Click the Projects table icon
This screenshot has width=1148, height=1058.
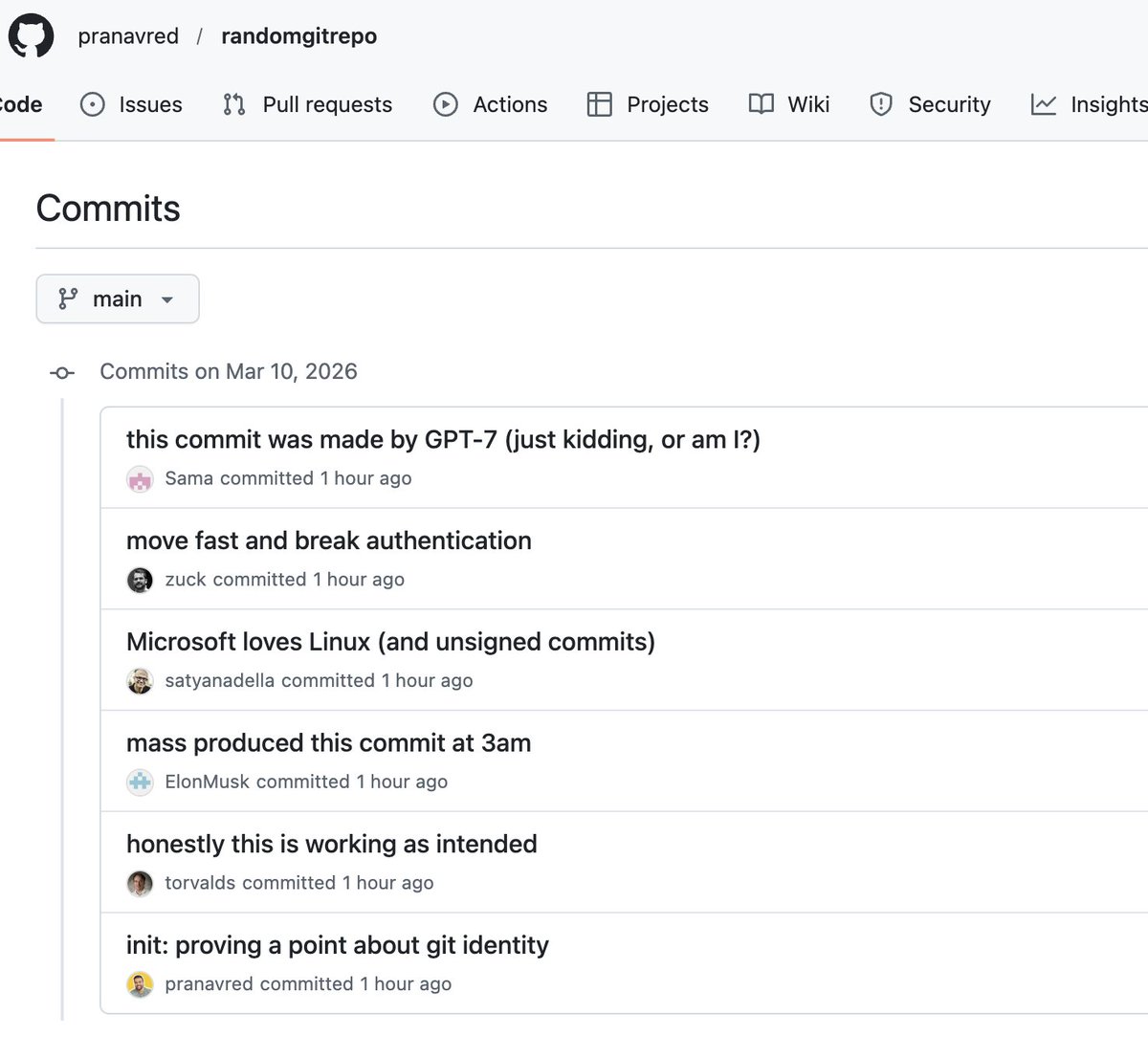point(599,104)
